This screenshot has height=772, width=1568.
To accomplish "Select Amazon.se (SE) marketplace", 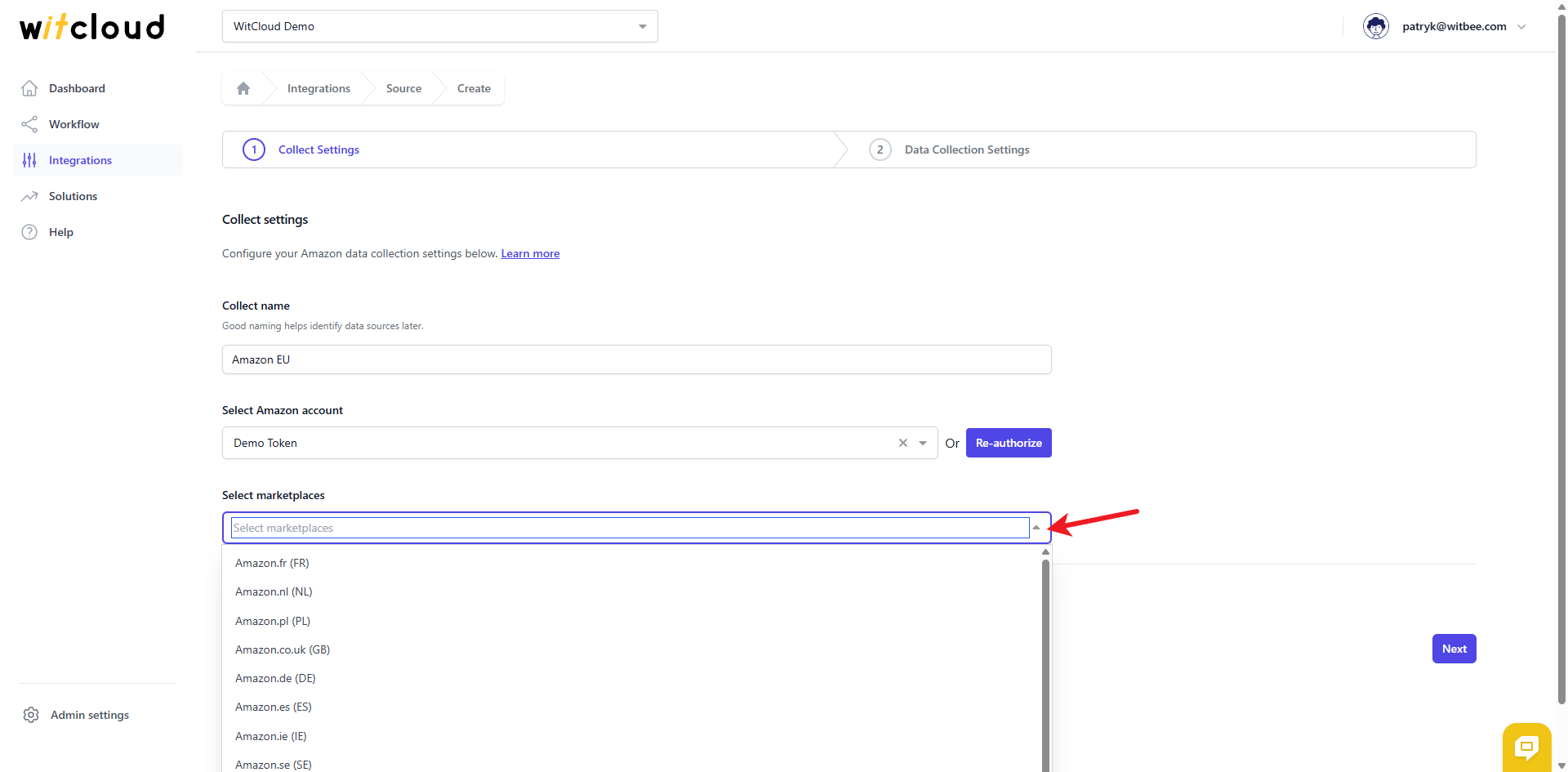I will pos(632,761).
